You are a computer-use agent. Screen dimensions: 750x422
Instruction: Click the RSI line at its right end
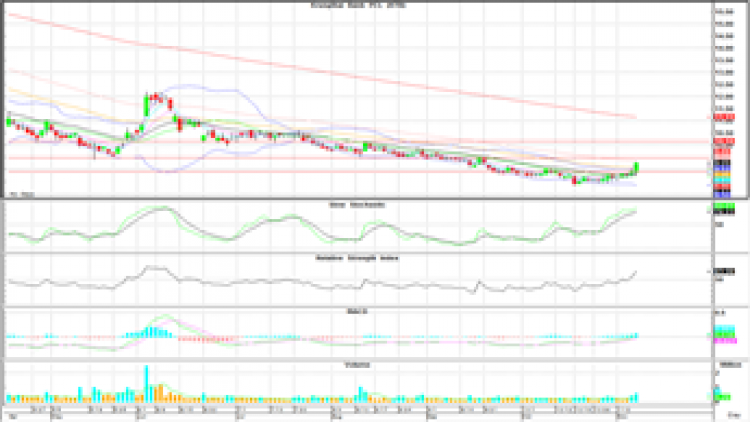636,271
